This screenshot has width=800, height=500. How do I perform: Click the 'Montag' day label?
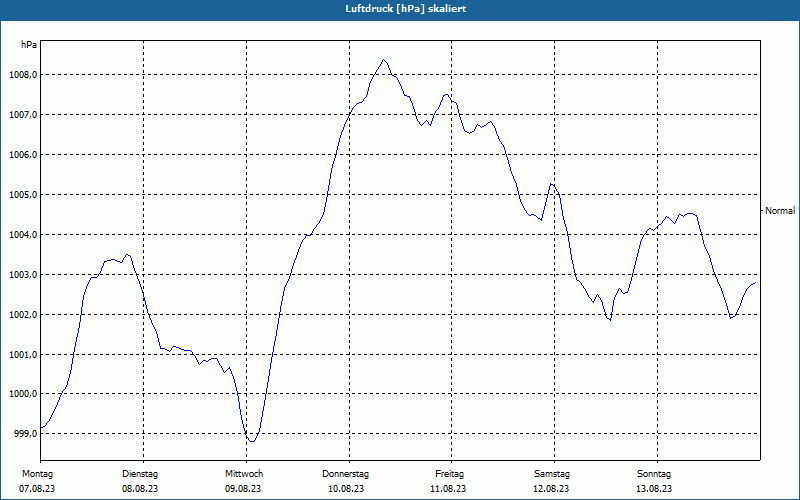pos(37,474)
